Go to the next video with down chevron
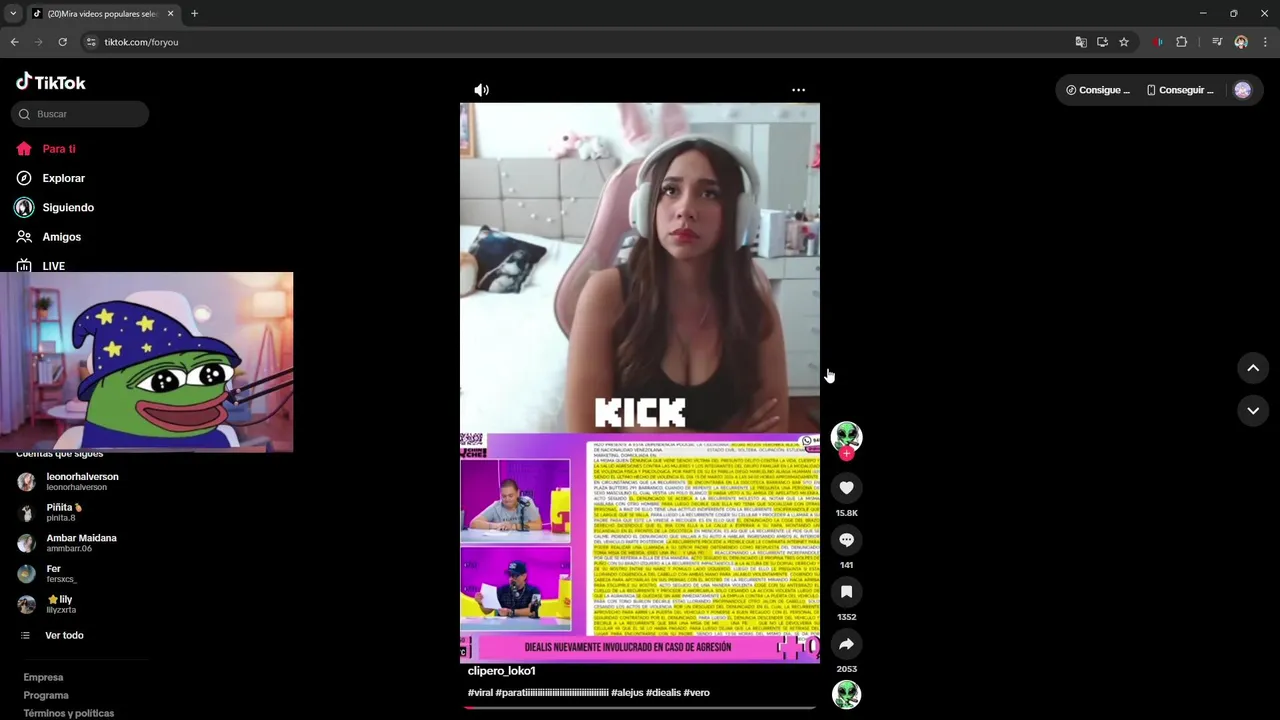 [x=1253, y=411]
